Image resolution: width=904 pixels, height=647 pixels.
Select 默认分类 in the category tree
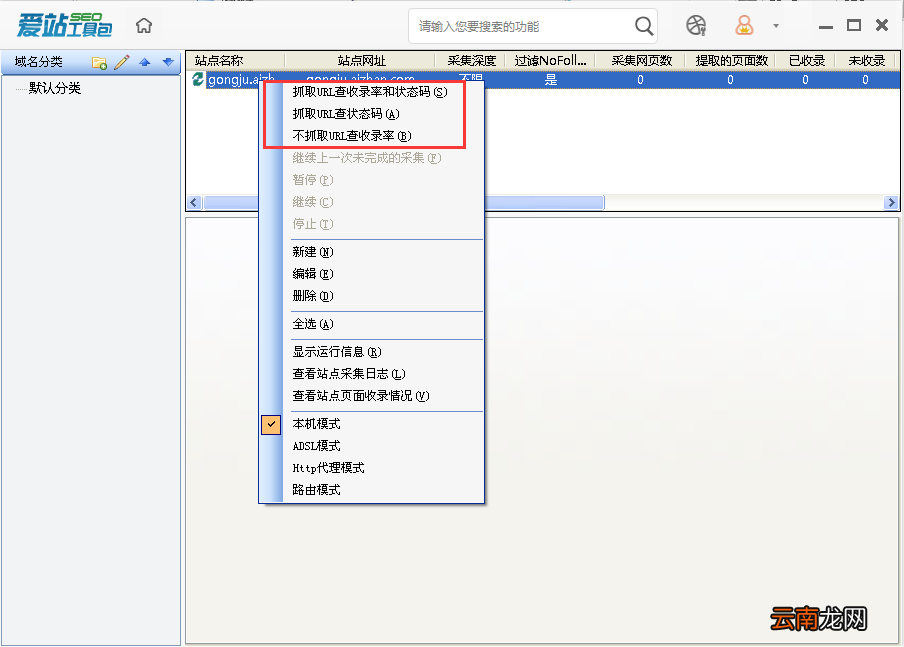[55, 88]
